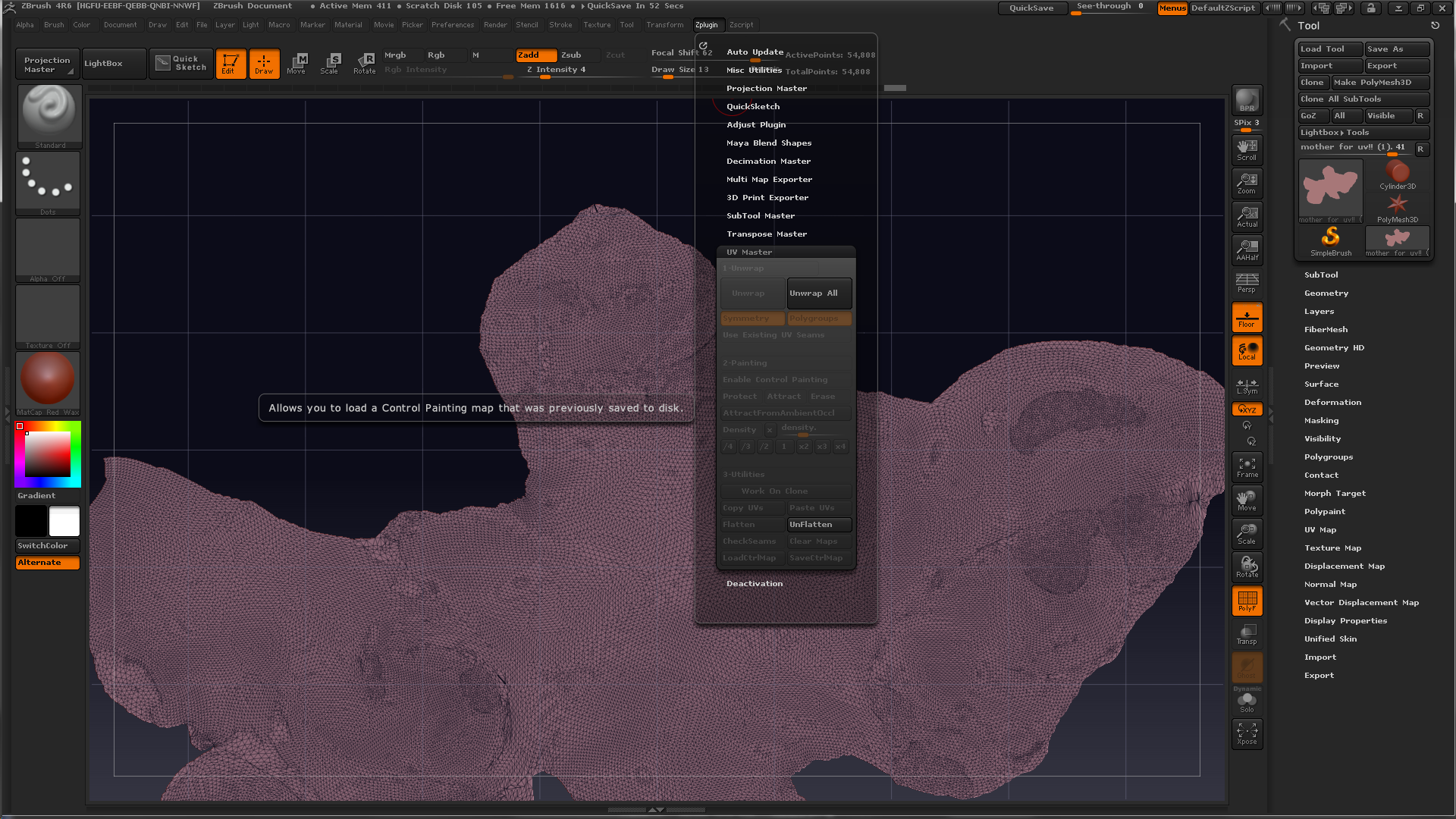Collapse the UV Master plugin header
The image size is (1456, 819).
point(786,253)
